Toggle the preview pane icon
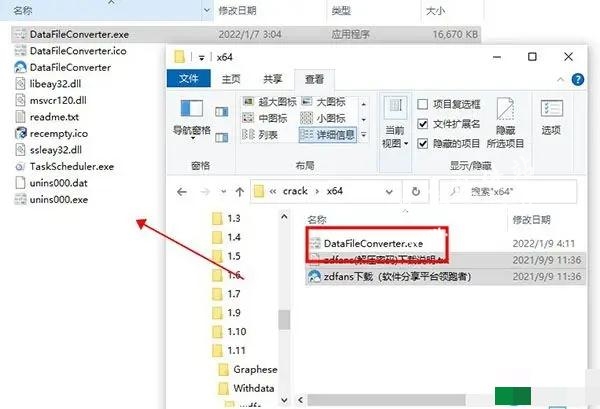This screenshot has height=409, width=600. tap(222, 112)
